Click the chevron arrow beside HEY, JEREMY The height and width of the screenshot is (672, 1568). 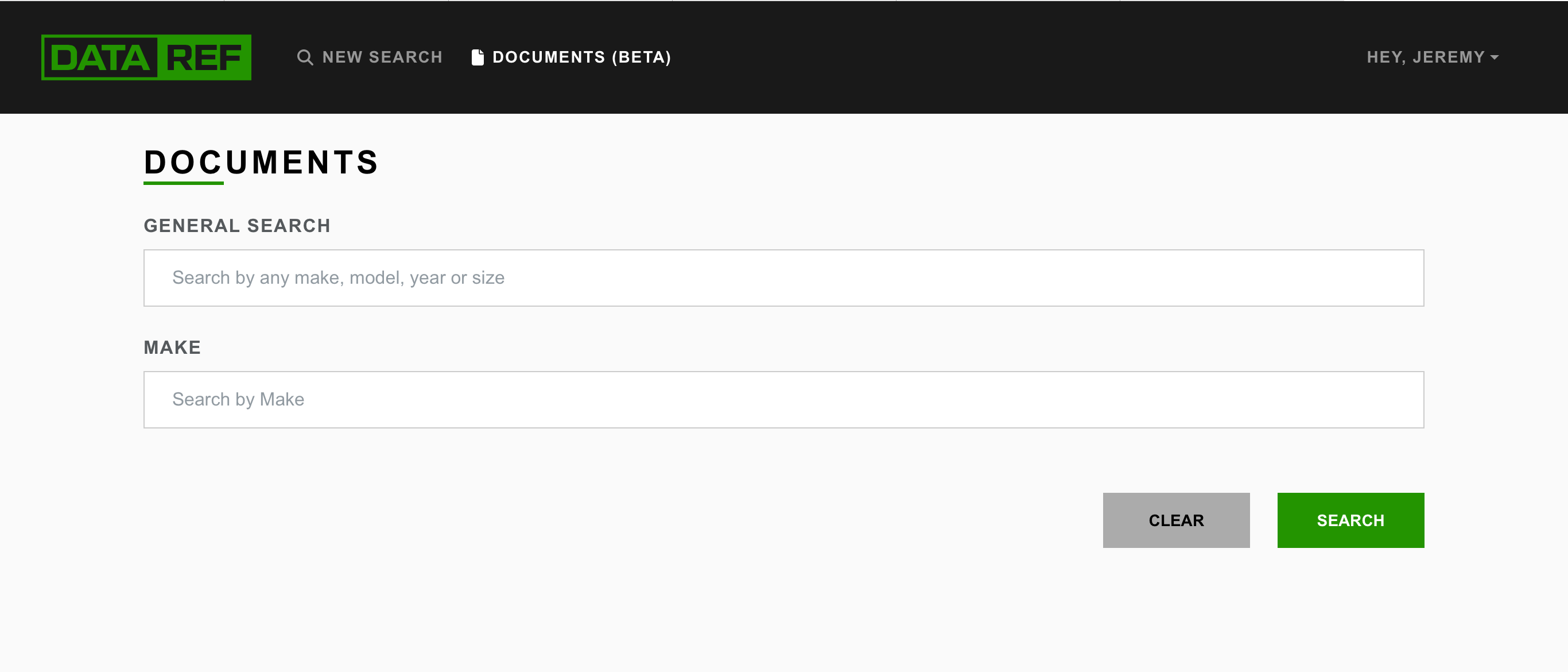(1496, 59)
